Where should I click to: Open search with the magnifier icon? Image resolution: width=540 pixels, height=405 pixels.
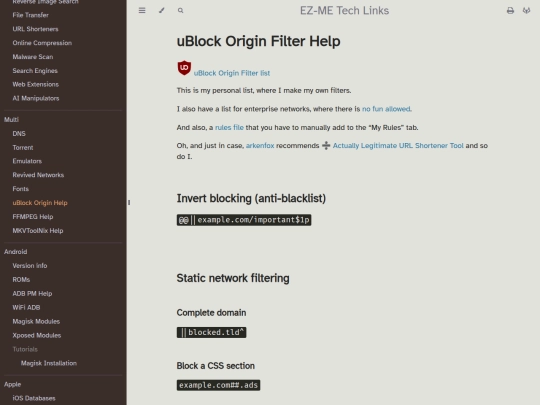(180, 11)
